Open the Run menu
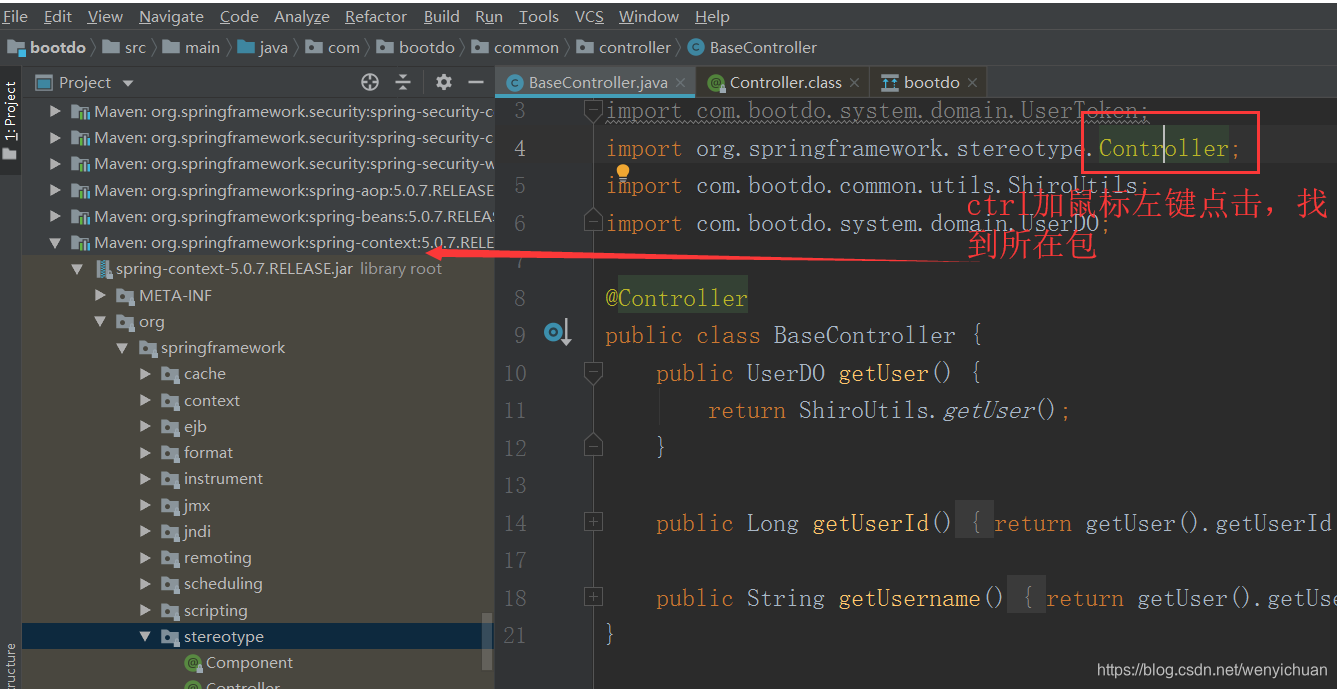The image size is (1337, 689). pos(489,17)
